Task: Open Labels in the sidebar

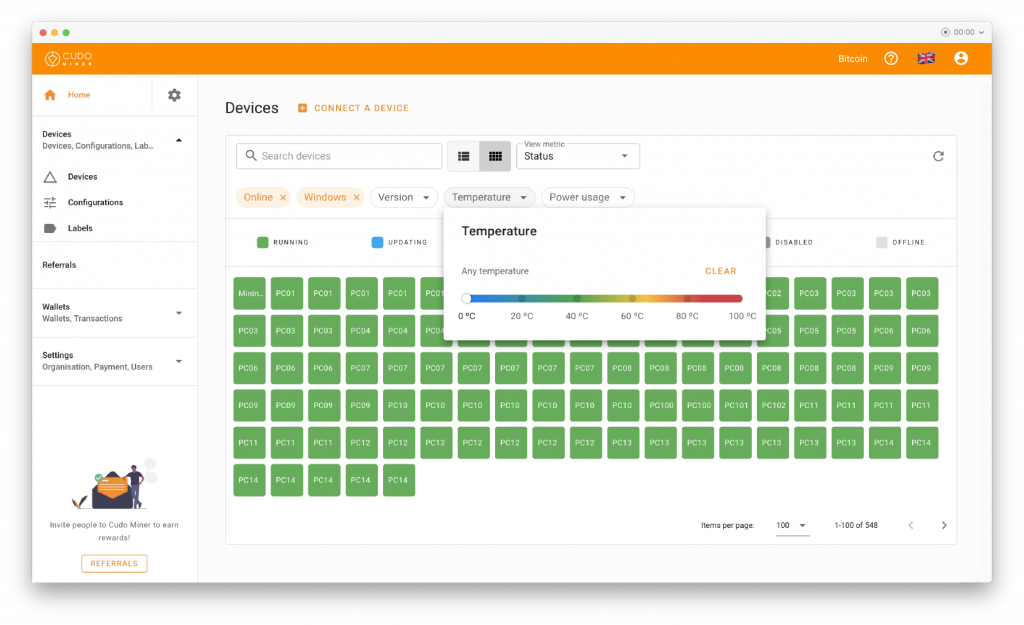Action: pyautogui.click(x=80, y=229)
